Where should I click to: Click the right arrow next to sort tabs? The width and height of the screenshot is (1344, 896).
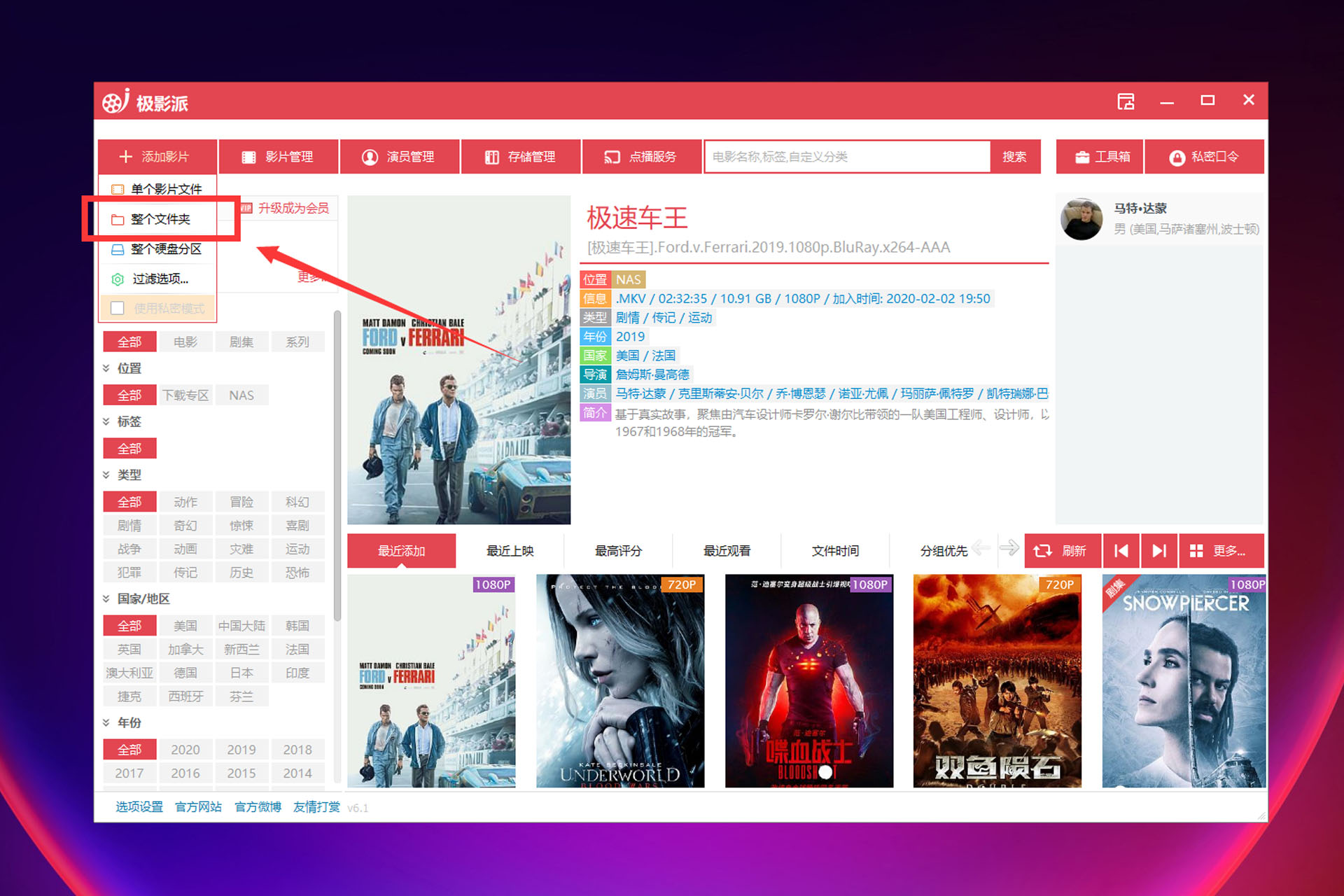click(x=1009, y=547)
